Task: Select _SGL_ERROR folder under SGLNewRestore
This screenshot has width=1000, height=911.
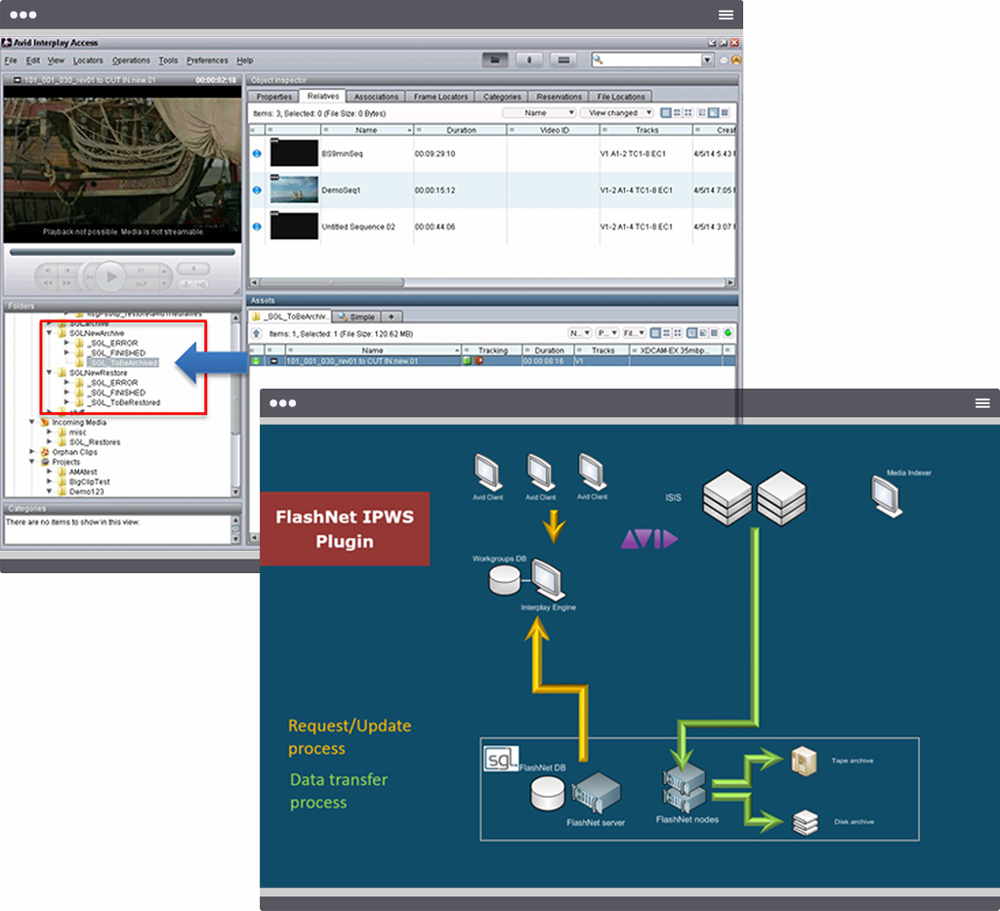Action: coord(114,383)
